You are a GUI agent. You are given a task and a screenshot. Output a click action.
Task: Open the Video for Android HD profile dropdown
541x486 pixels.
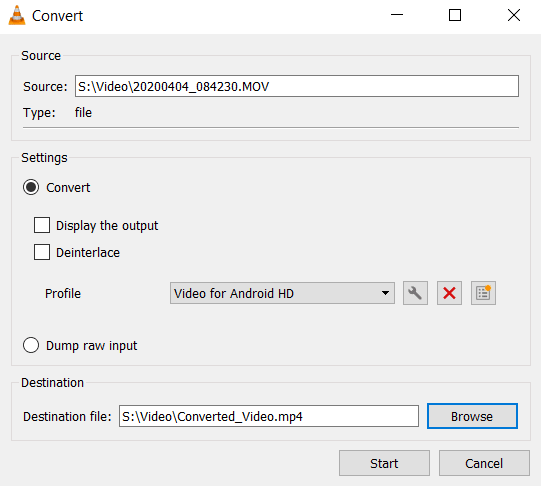tap(282, 293)
